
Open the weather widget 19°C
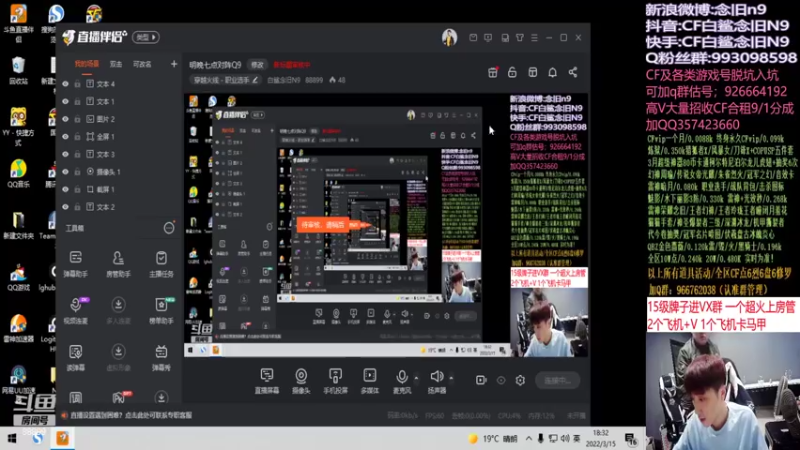click(x=493, y=438)
